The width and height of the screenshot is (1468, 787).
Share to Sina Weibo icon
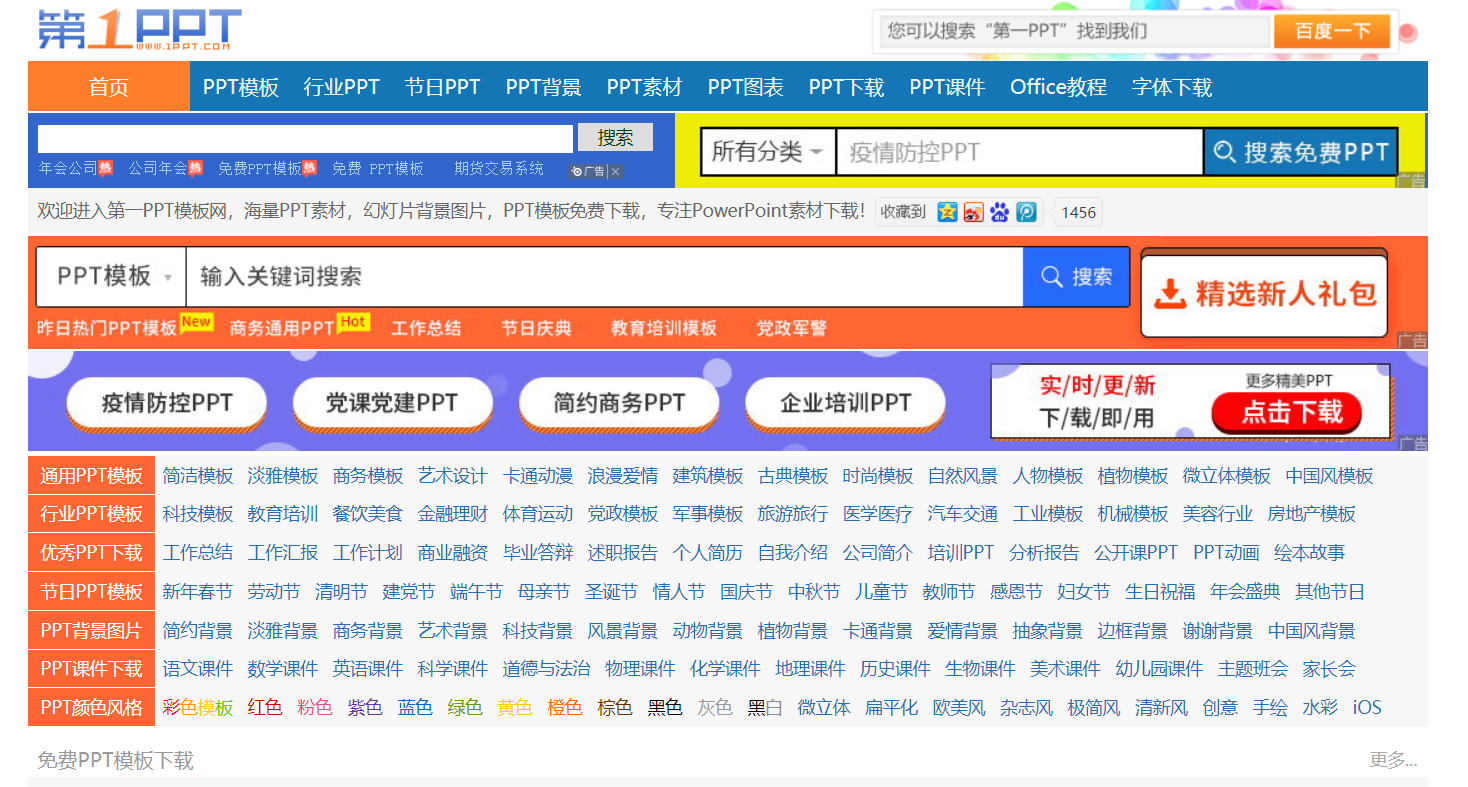[x=973, y=212]
